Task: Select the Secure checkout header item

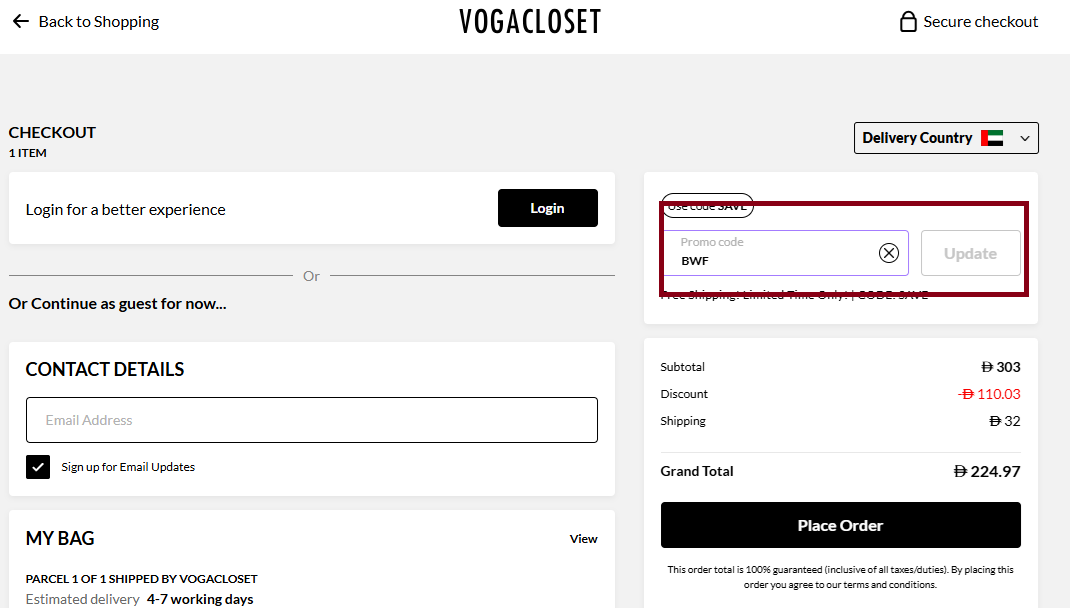Action: coord(968,20)
